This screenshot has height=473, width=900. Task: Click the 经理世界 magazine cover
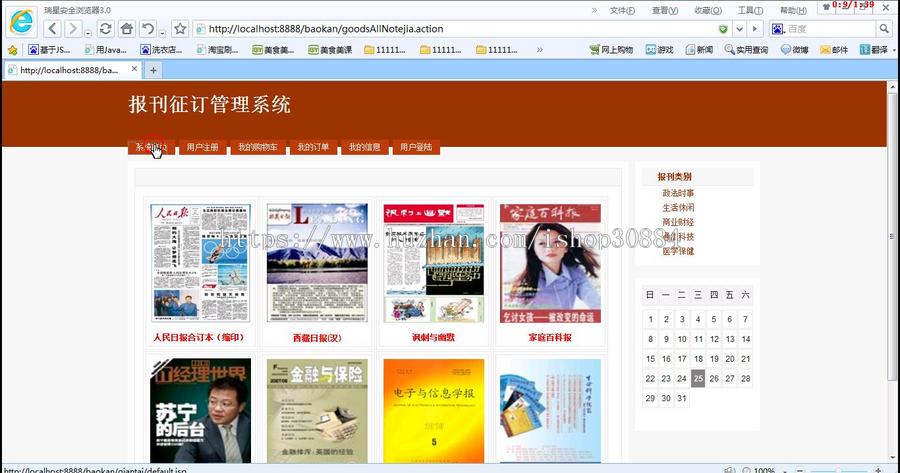coord(200,410)
